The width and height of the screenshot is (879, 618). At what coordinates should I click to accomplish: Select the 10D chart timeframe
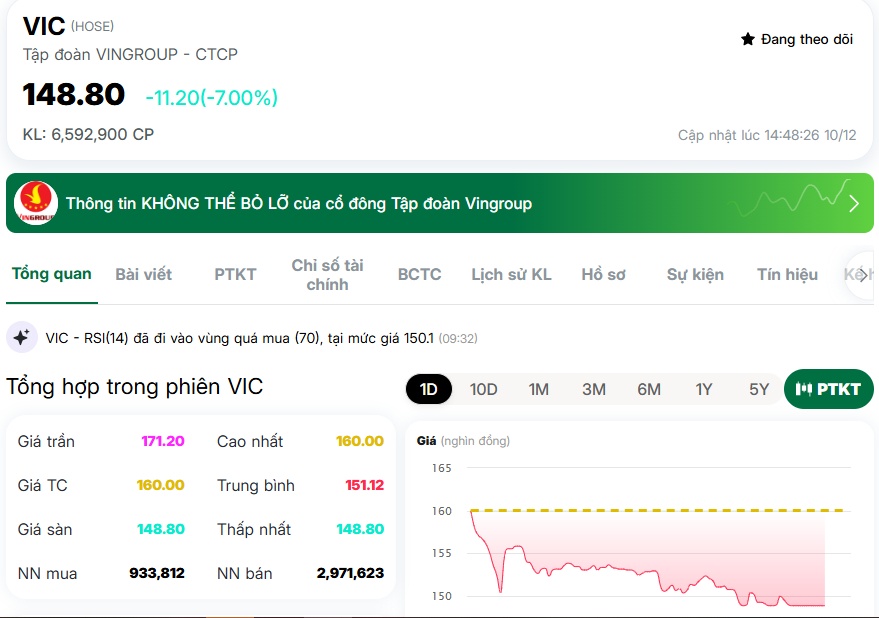pyautogui.click(x=483, y=388)
